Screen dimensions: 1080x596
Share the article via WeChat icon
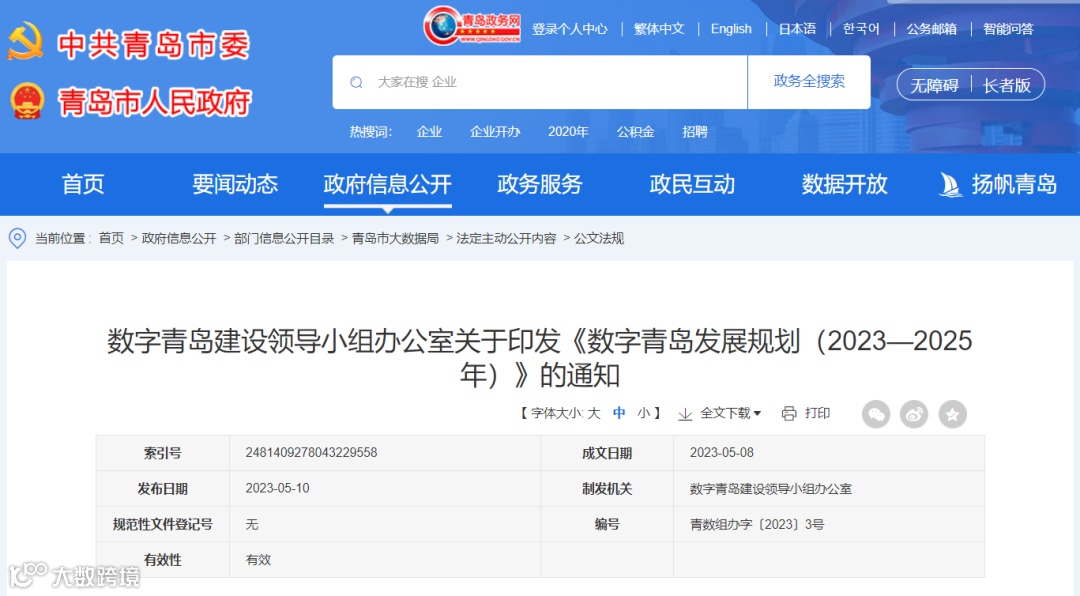[x=876, y=414]
